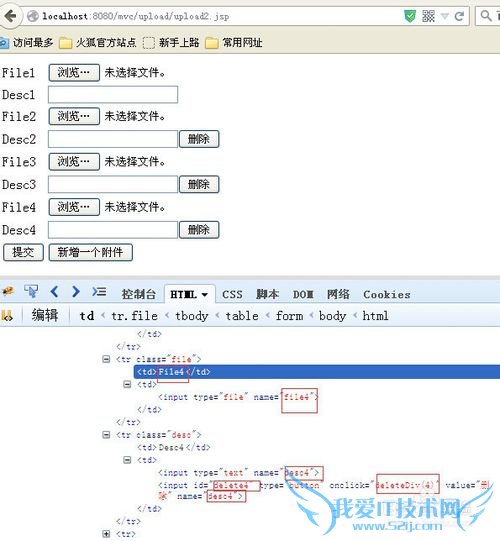The height and width of the screenshot is (541, 500).
Task: Collapse the tr class="file" node
Action: point(106,359)
